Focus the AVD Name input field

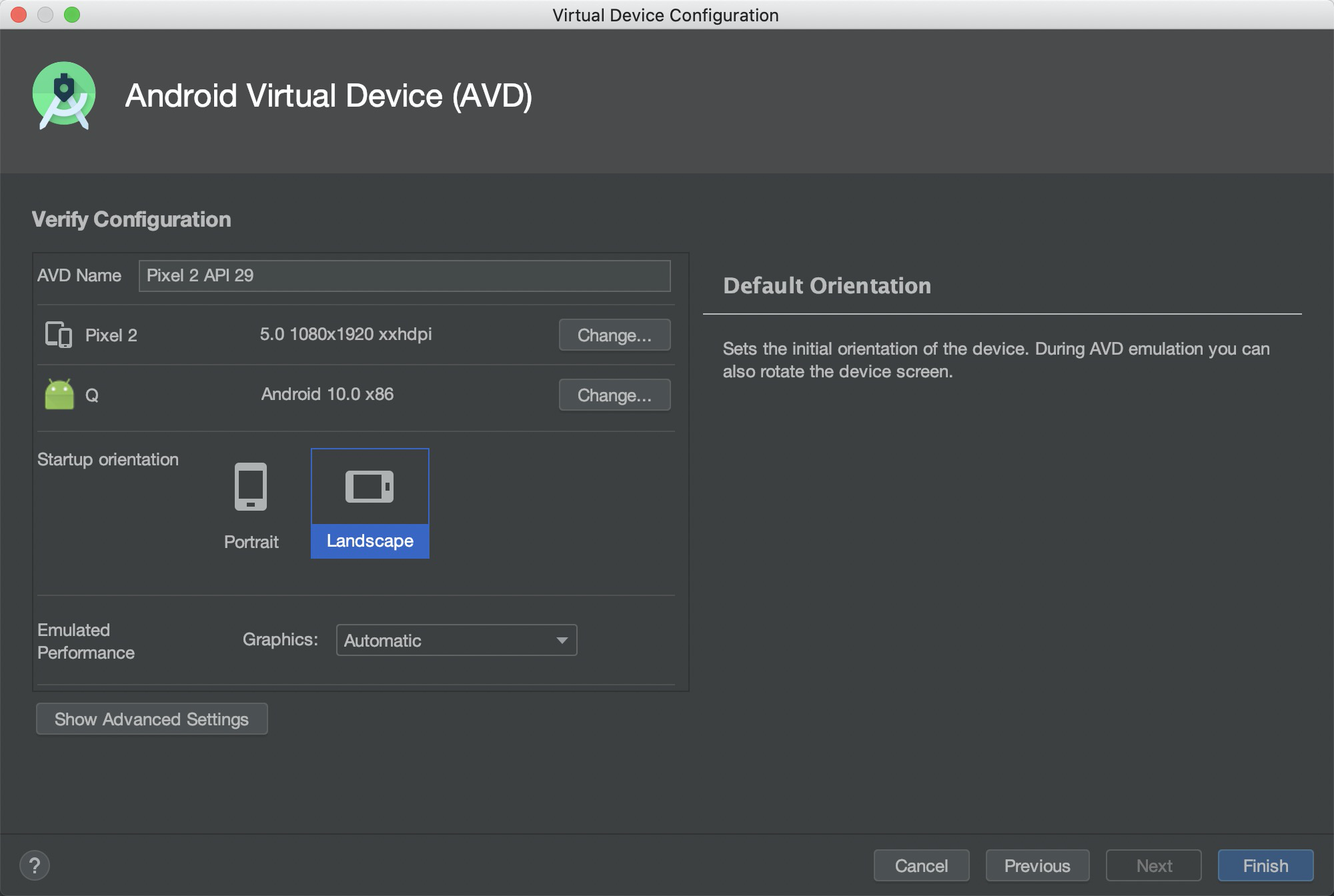(x=404, y=275)
